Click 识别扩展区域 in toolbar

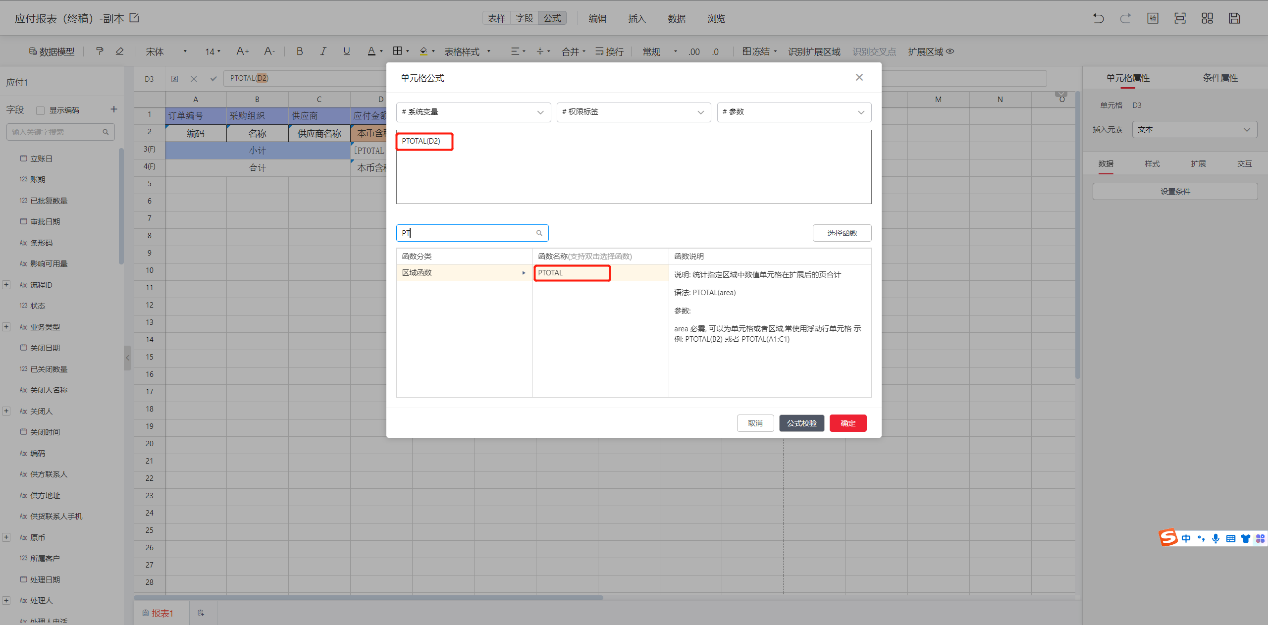tap(814, 51)
